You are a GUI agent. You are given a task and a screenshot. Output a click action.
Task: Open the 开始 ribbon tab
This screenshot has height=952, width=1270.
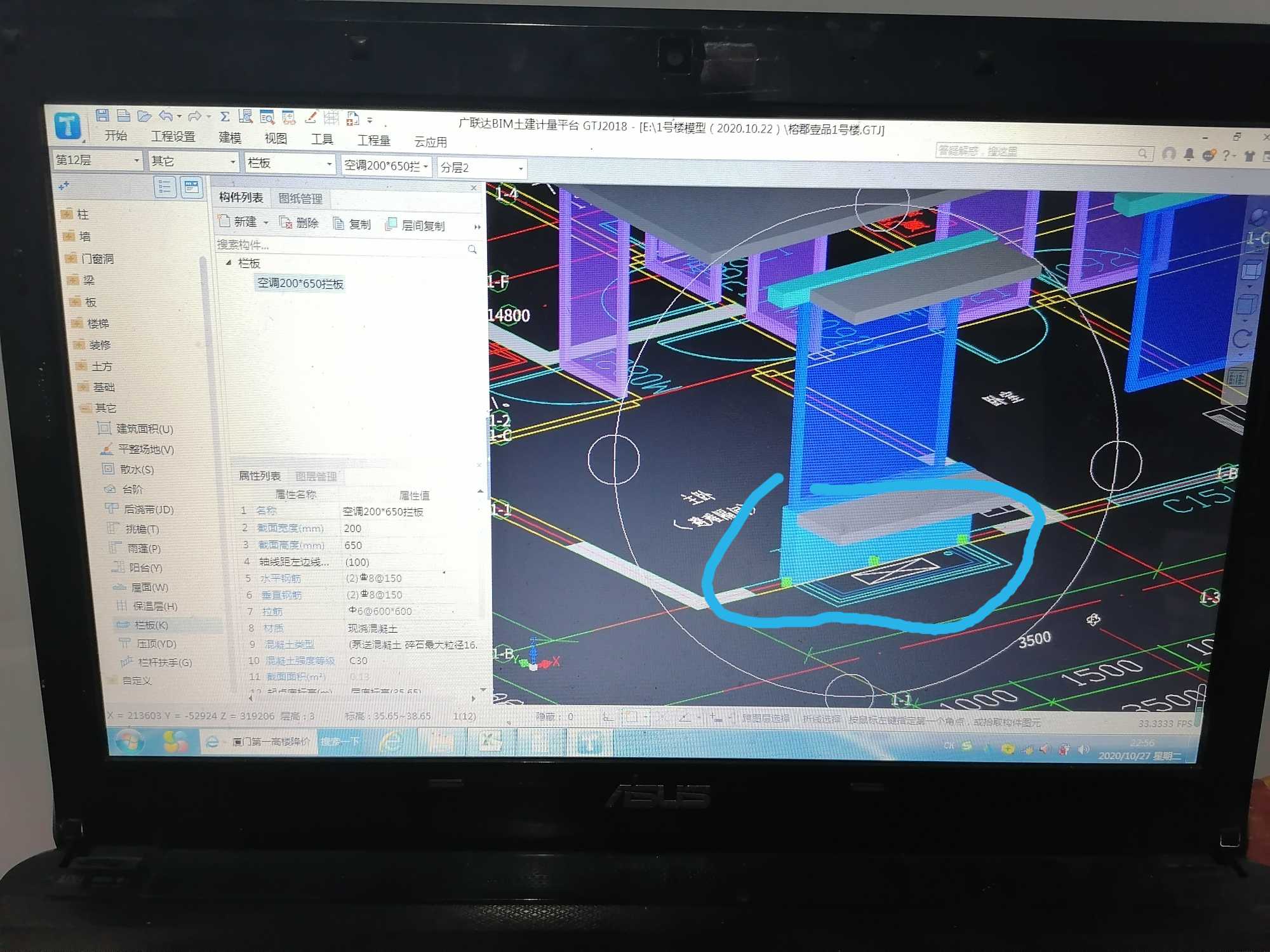(116, 135)
